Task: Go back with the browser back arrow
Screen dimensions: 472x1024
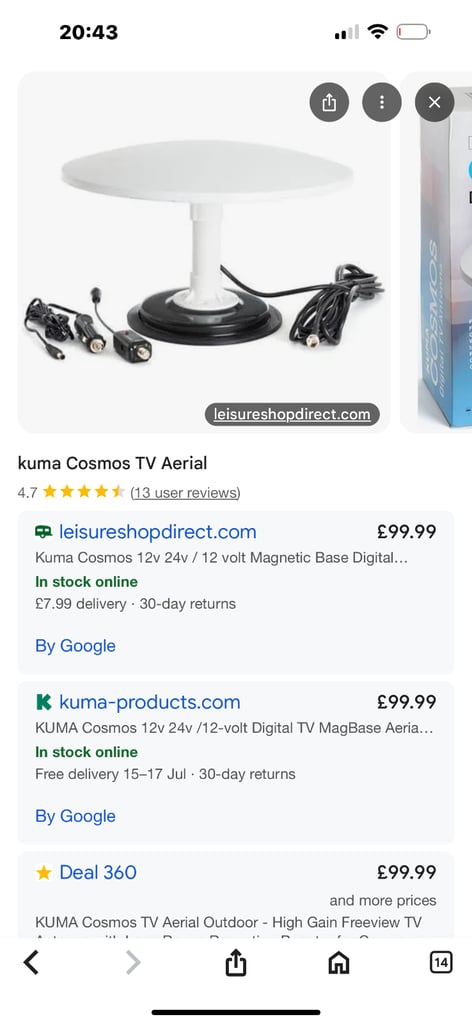Action: point(31,963)
